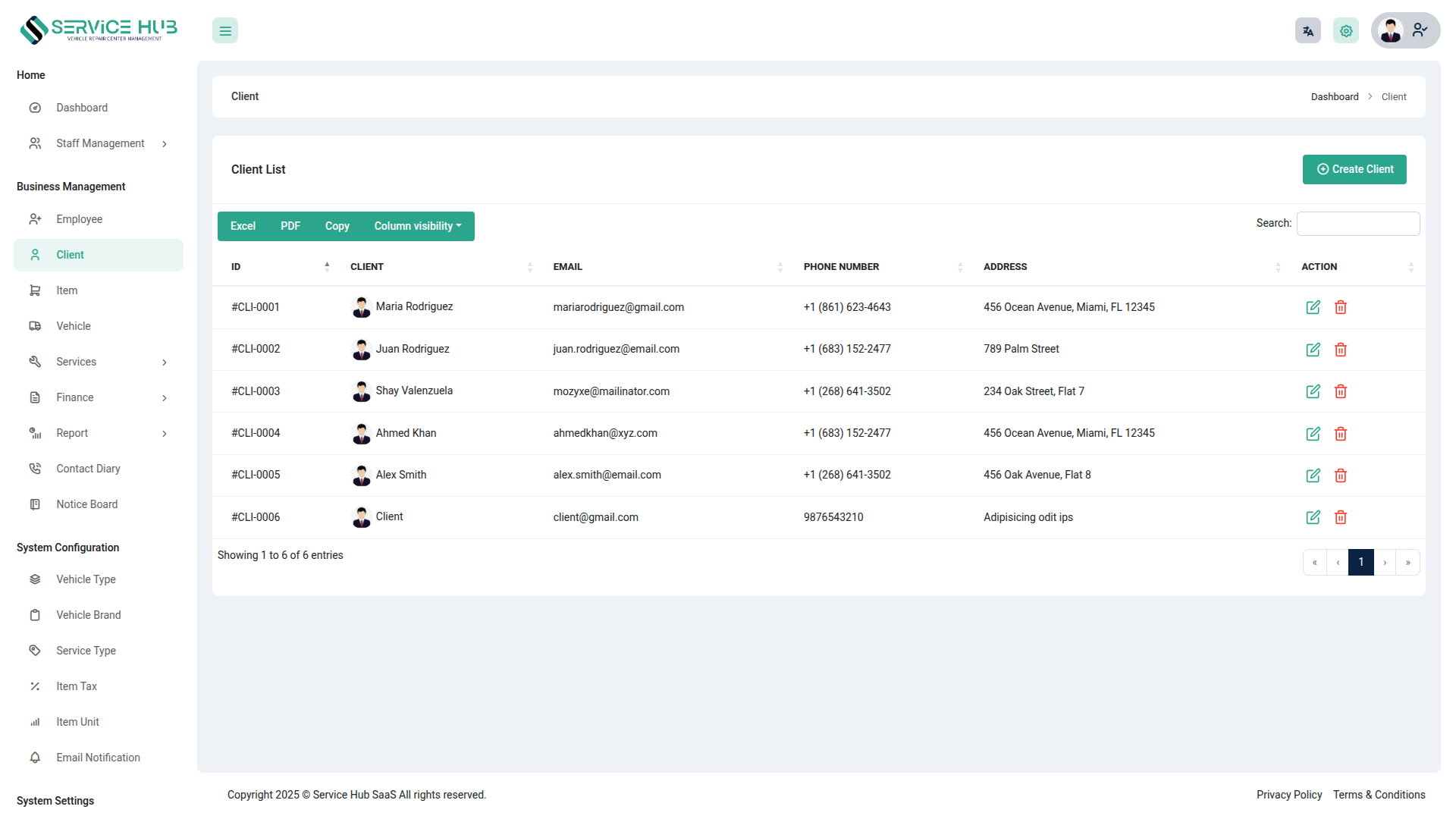Open Column visibility dropdown

[x=417, y=226]
